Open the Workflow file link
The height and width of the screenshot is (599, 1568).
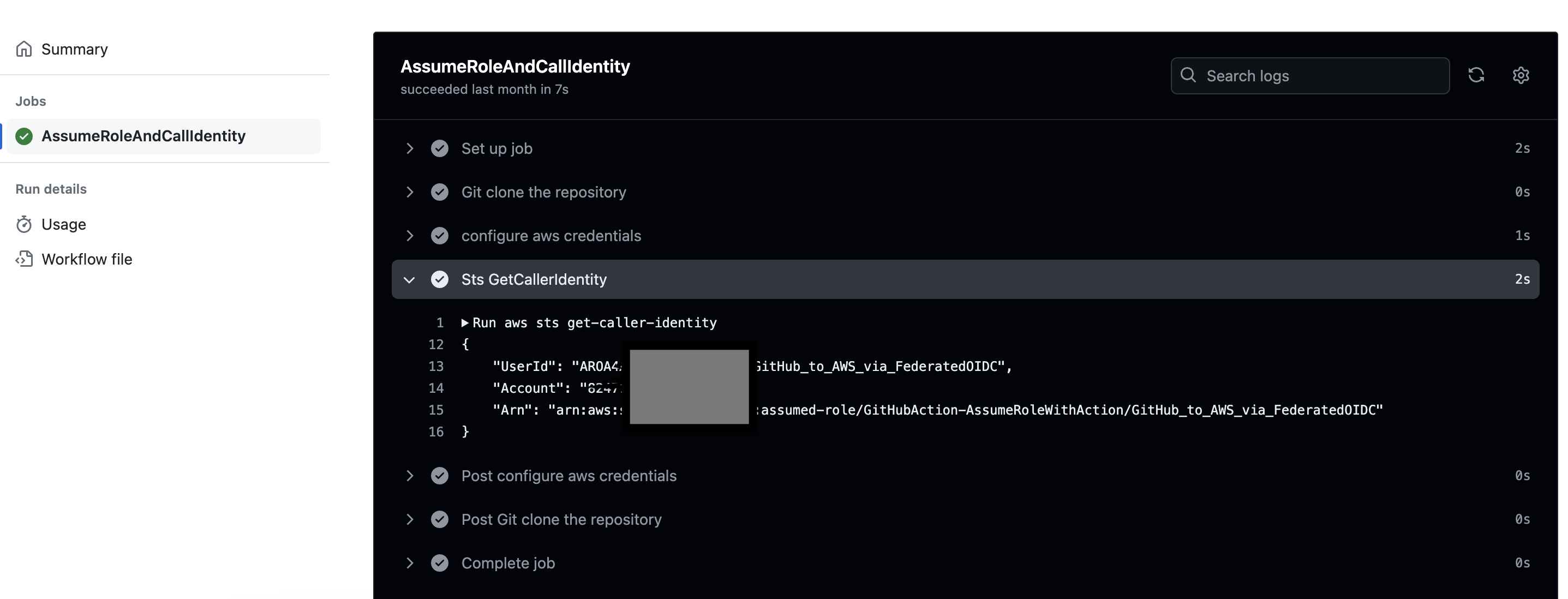pos(87,259)
